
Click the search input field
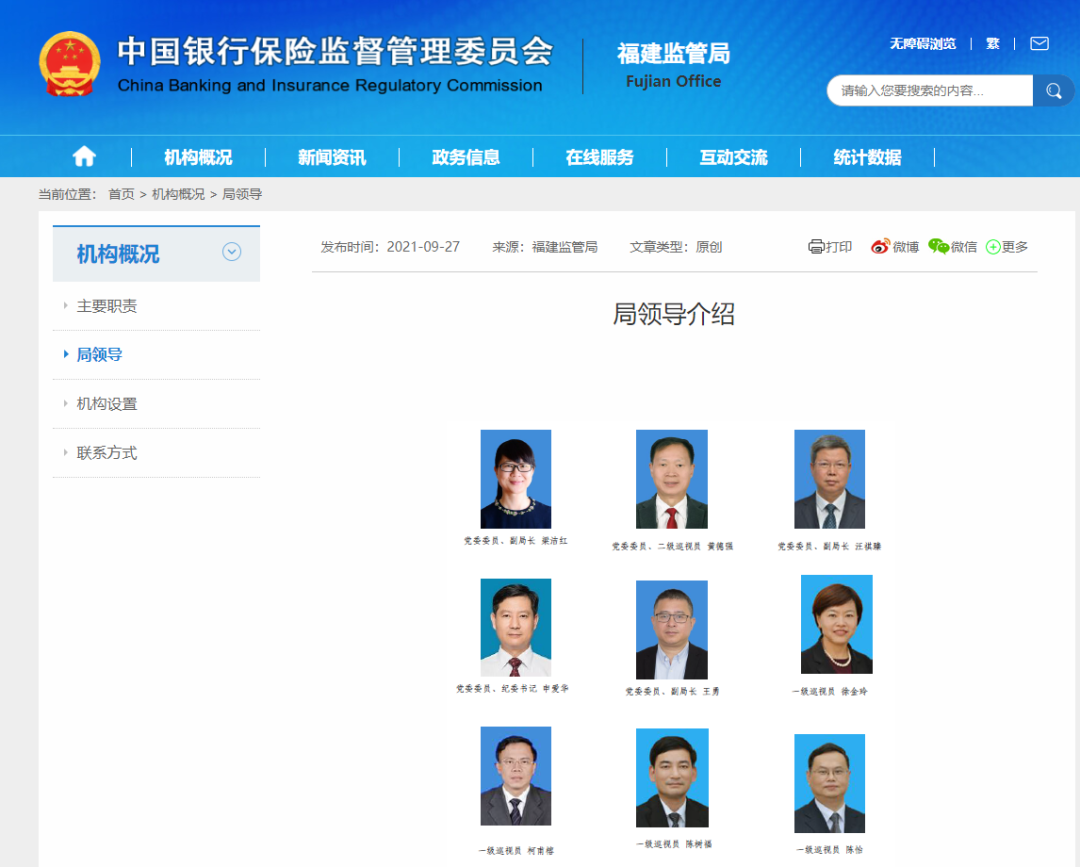[x=928, y=91]
